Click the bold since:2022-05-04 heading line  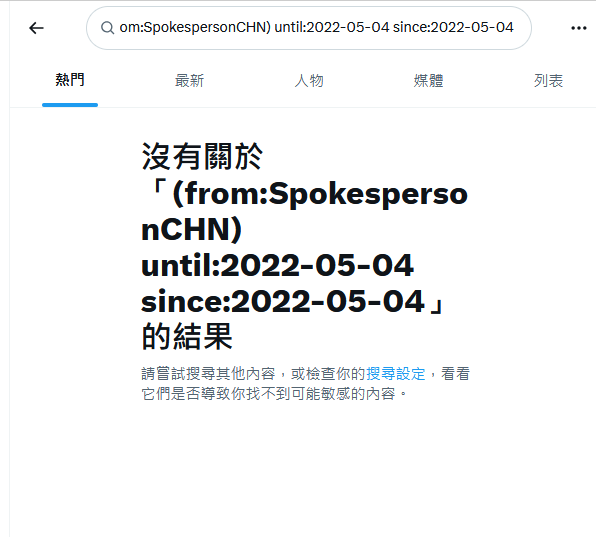tap(283, 301)
